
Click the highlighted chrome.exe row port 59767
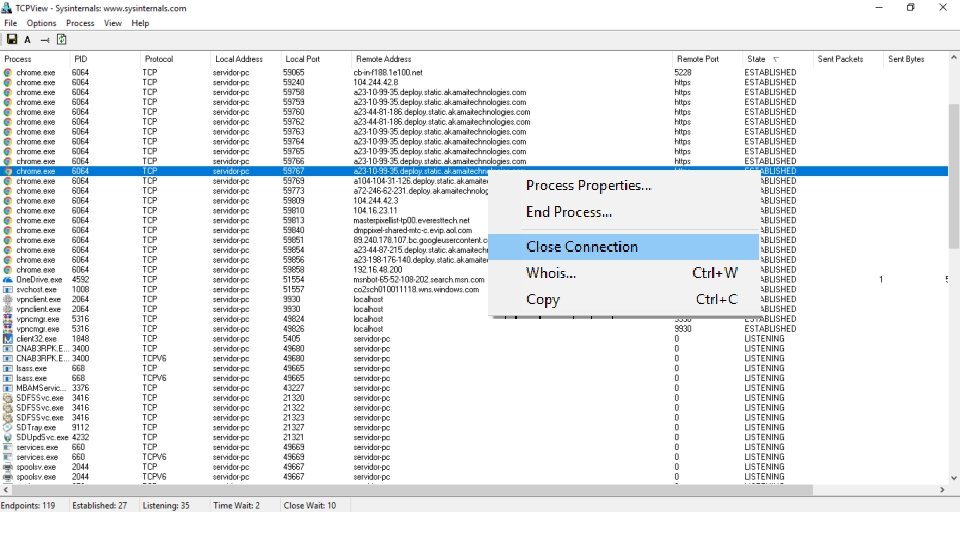click(474, 171)
